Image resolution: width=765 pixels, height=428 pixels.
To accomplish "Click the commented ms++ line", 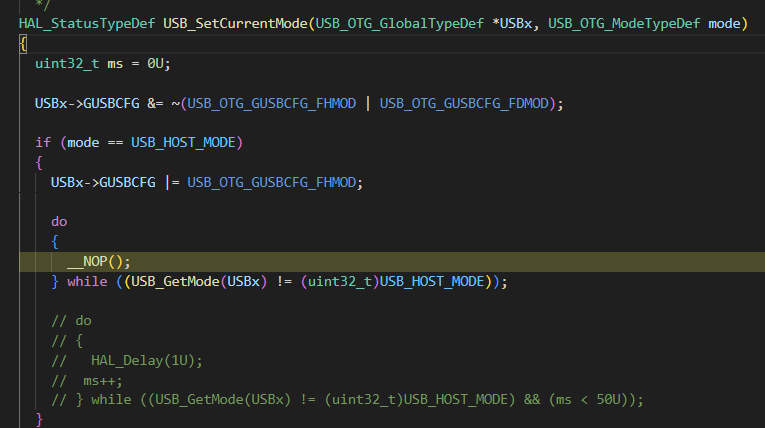I will [87, 381].
